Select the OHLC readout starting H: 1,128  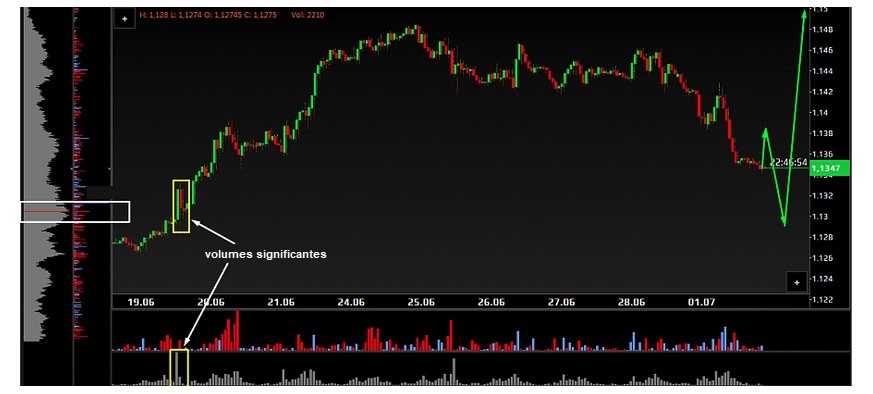coord(208,16)
